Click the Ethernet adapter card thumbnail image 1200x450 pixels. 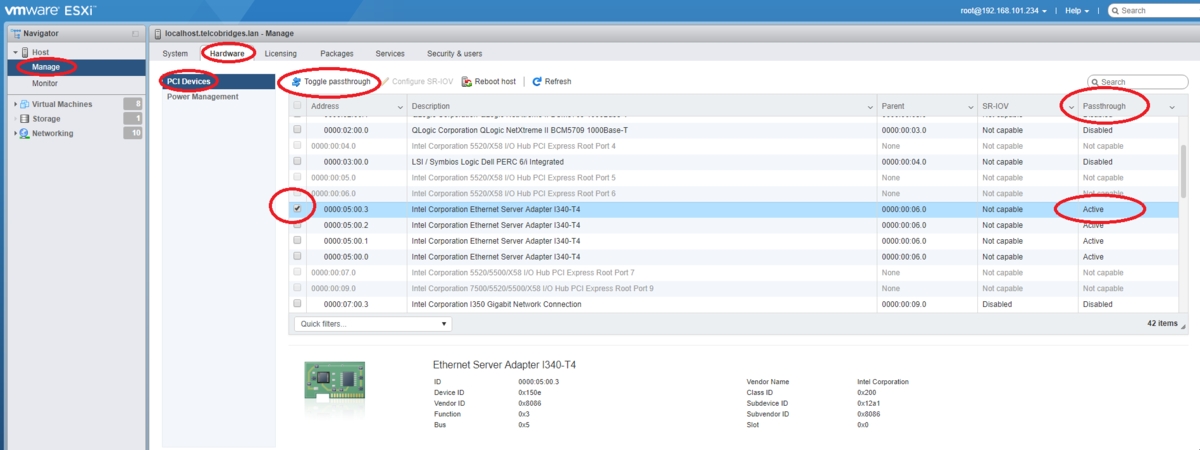tap(334, 382)
